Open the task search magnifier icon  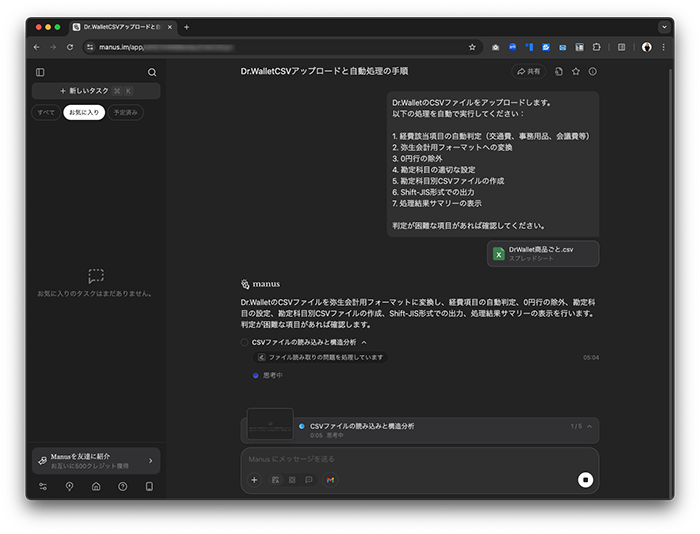[x=152, y=72]
